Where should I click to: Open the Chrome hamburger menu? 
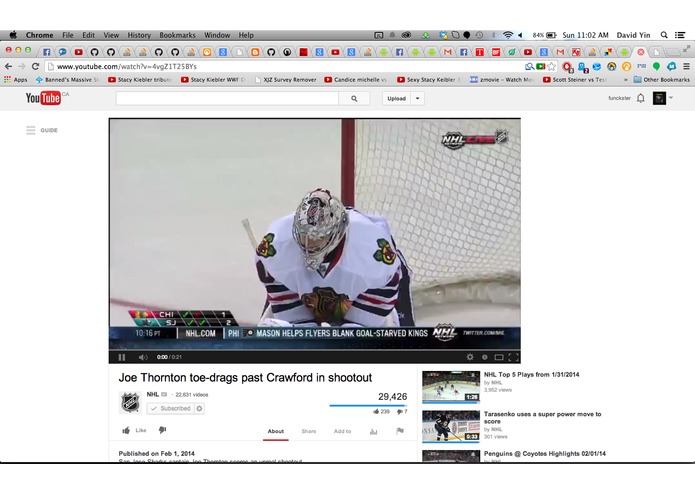686,66
